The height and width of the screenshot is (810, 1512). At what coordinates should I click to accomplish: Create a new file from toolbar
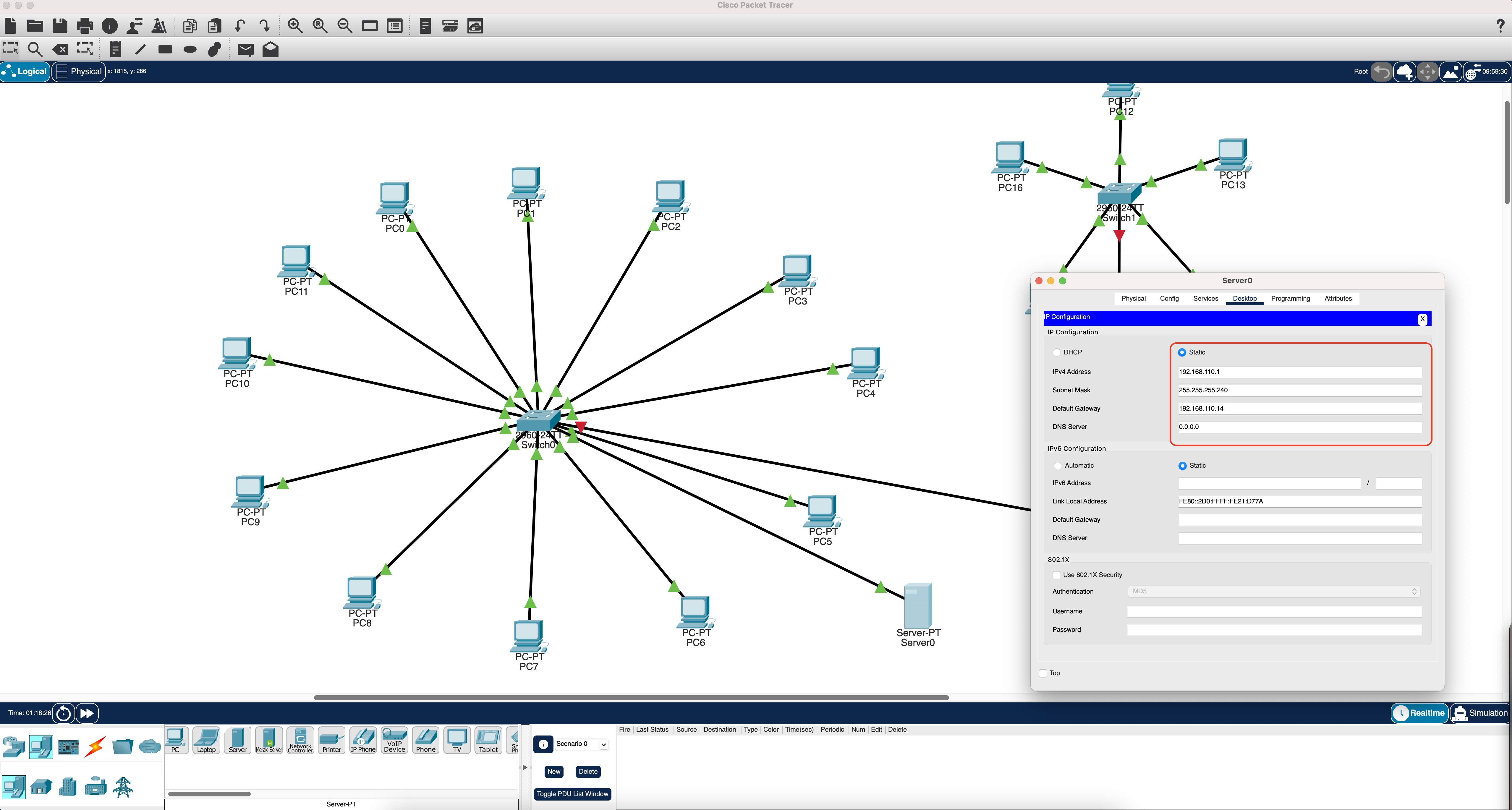click(10, 26)
